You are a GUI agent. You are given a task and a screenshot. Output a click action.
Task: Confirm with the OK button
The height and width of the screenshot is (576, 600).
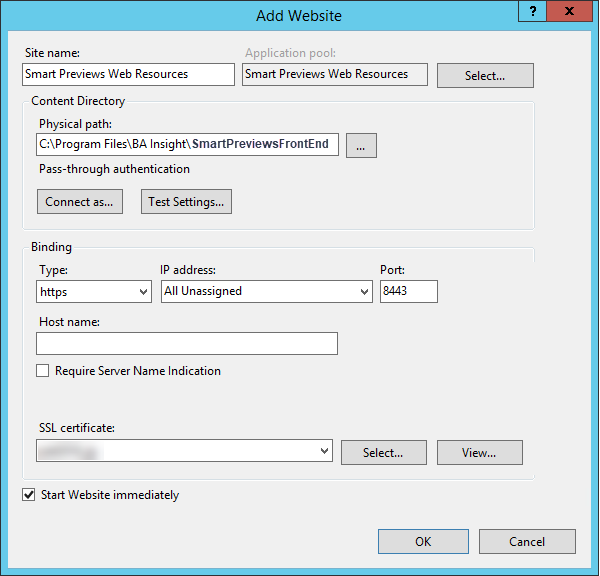tap(423, 542)
